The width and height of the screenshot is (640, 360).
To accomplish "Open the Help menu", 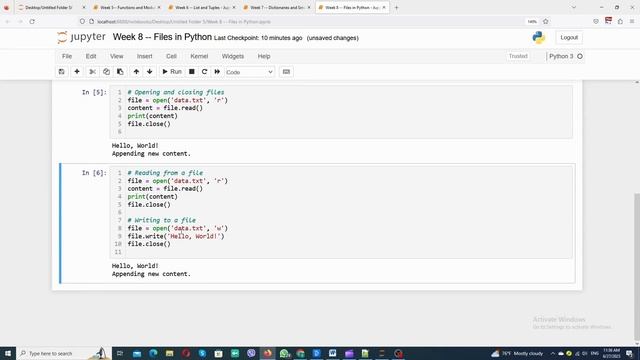I will tap(264, 56).
